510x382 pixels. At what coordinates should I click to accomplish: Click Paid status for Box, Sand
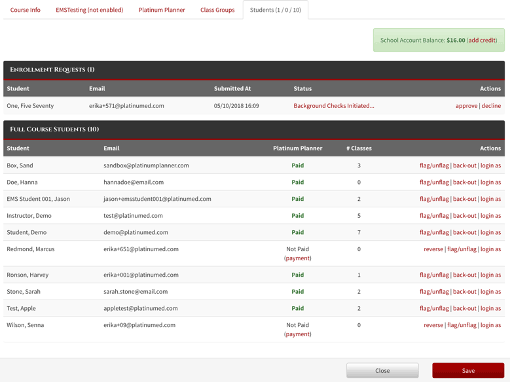coord(298,165)
